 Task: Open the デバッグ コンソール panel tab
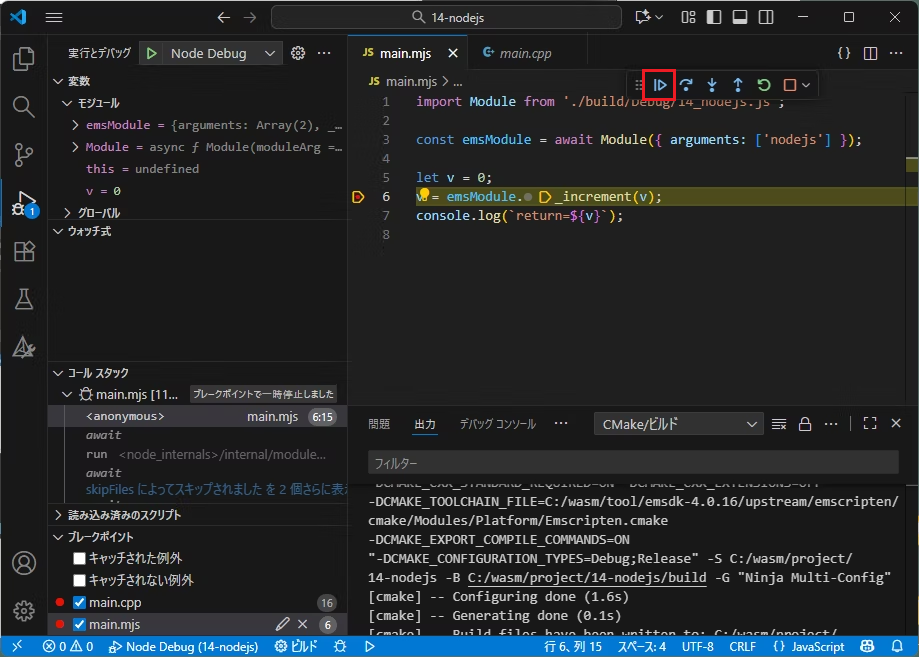(497, 424)
